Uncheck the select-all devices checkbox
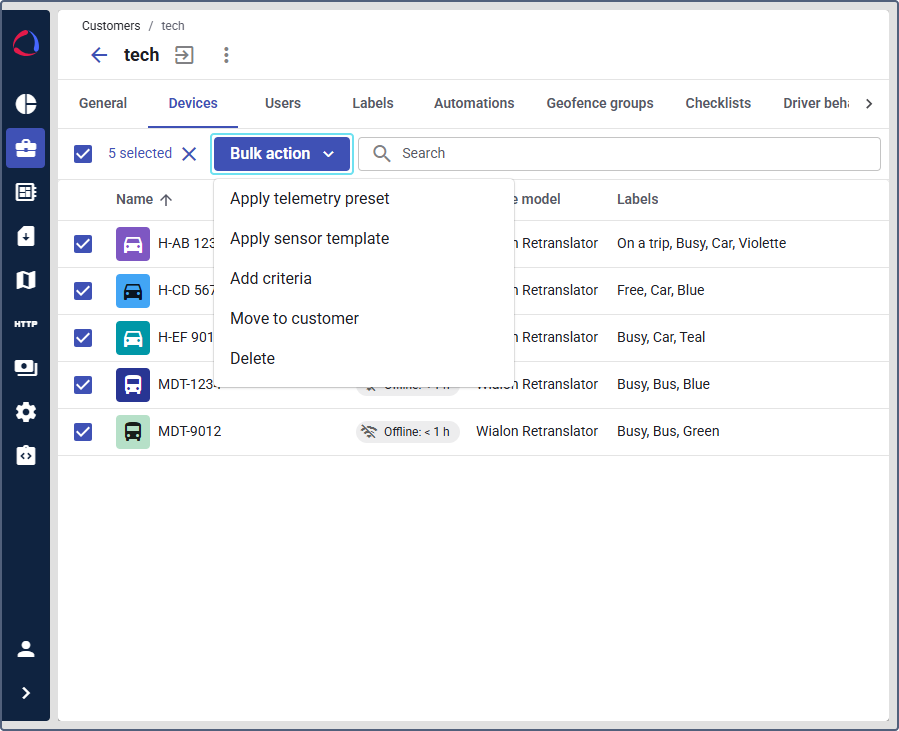 [83, 153]
